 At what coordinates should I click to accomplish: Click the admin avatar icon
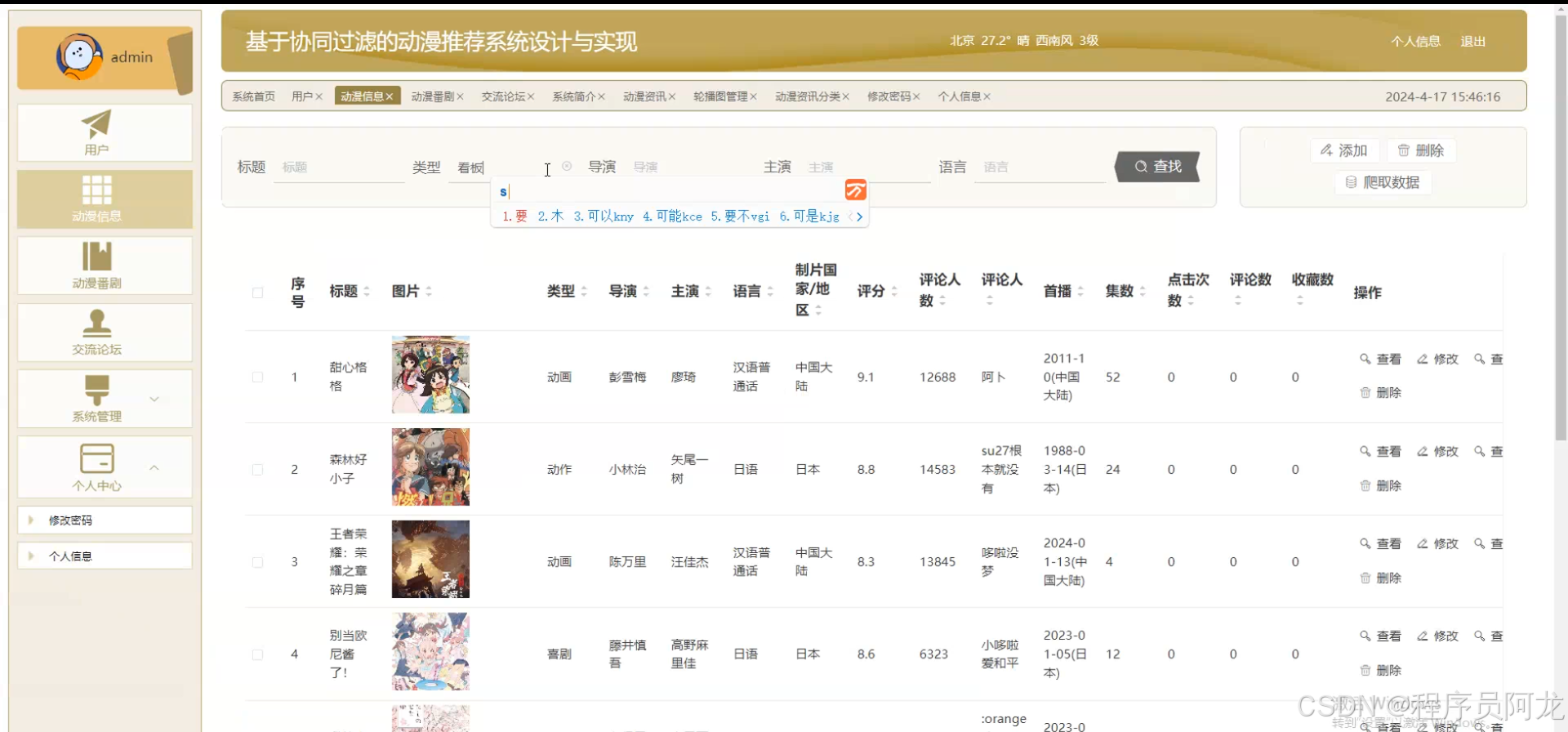click(x=79, y=56)
